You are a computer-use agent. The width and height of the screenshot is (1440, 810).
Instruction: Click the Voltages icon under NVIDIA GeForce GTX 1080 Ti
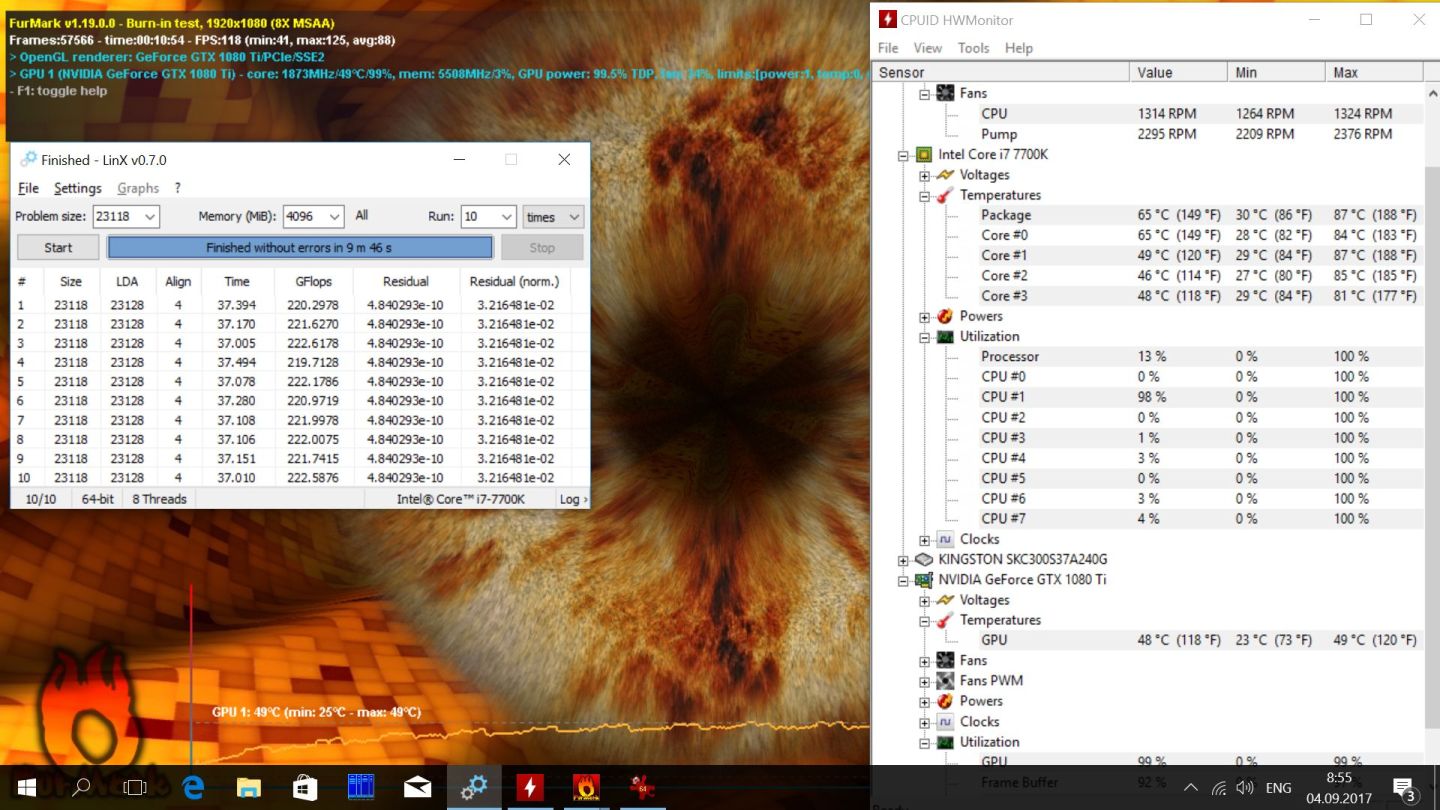click(x=945, y=600)
